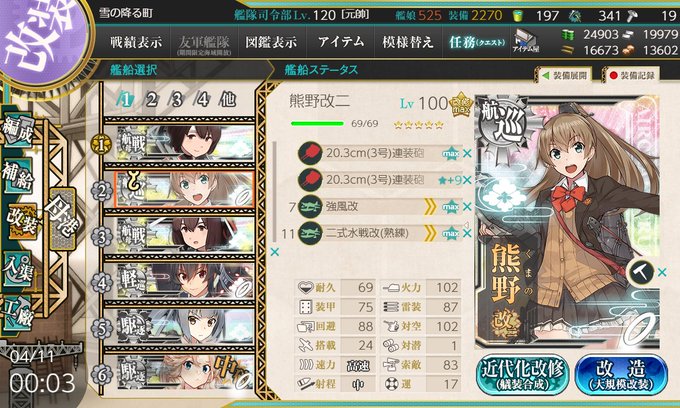
Task: Unequip the ★+9 20.3cm(3号)連装砲
Action: (x=467, y=180)
